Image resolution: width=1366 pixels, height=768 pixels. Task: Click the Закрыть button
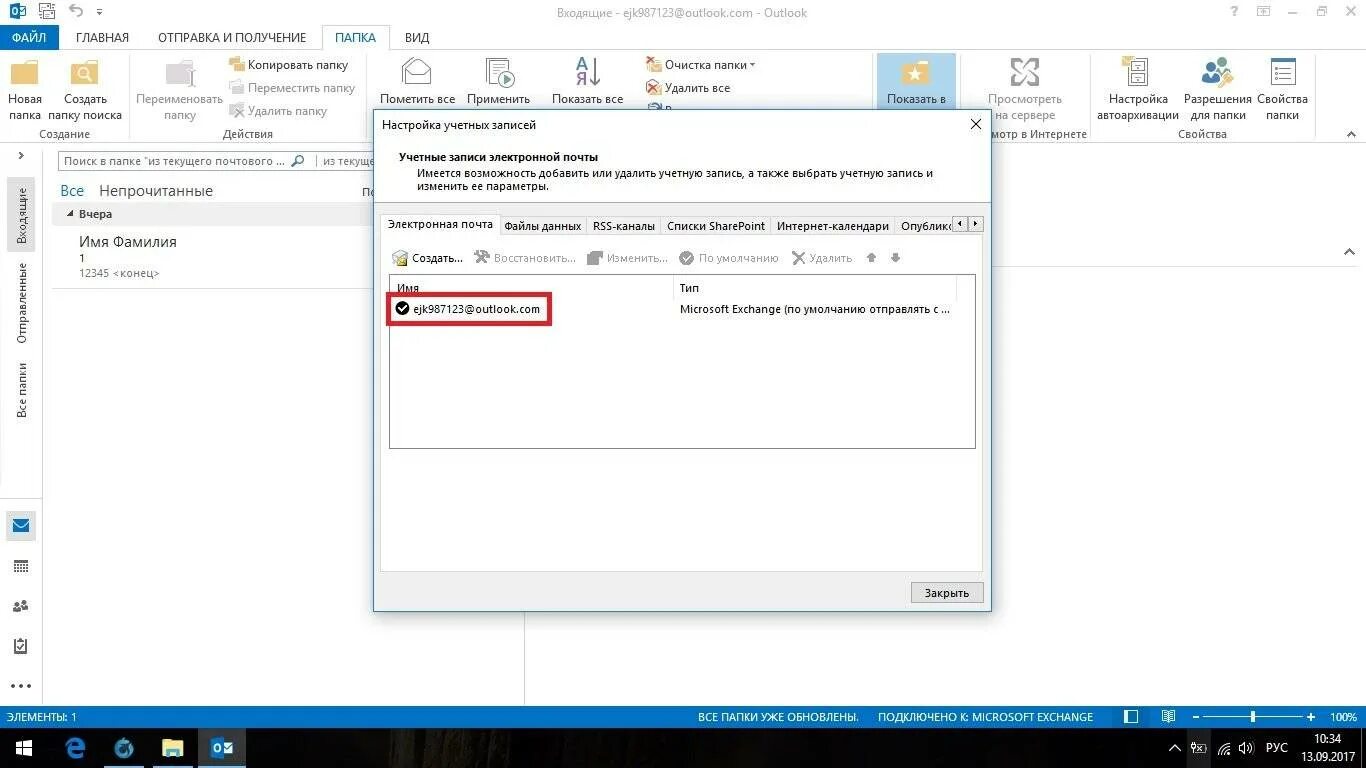[947, 593]
